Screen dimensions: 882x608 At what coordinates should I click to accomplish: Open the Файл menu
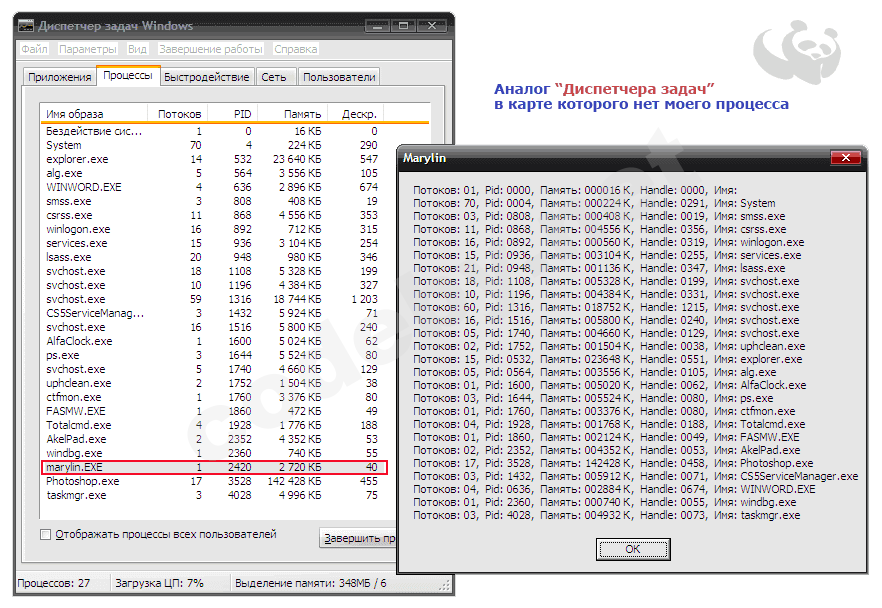(x=33, y=49)
